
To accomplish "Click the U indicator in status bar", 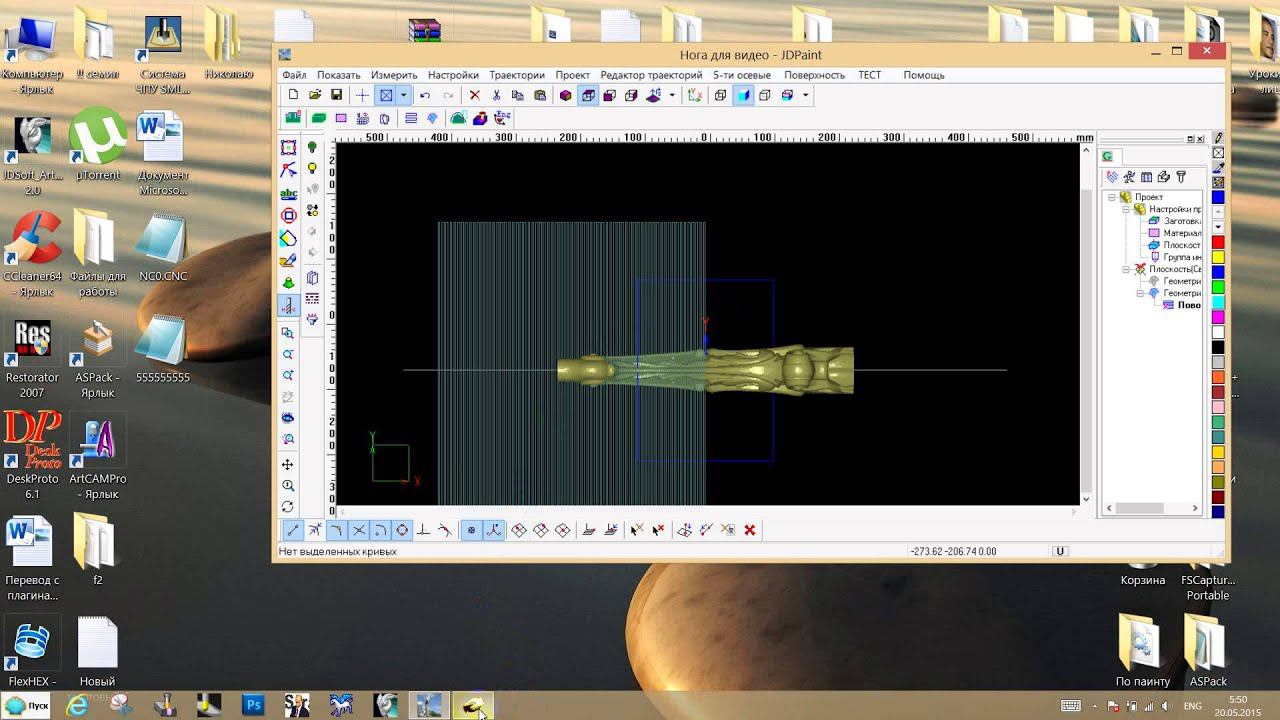I will click(1060, 551).
